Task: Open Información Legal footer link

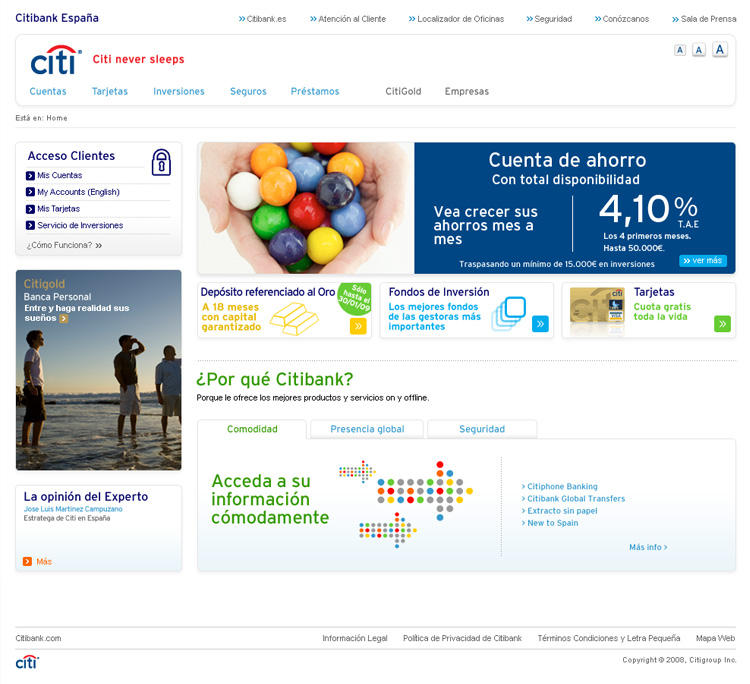Action: 355,638
